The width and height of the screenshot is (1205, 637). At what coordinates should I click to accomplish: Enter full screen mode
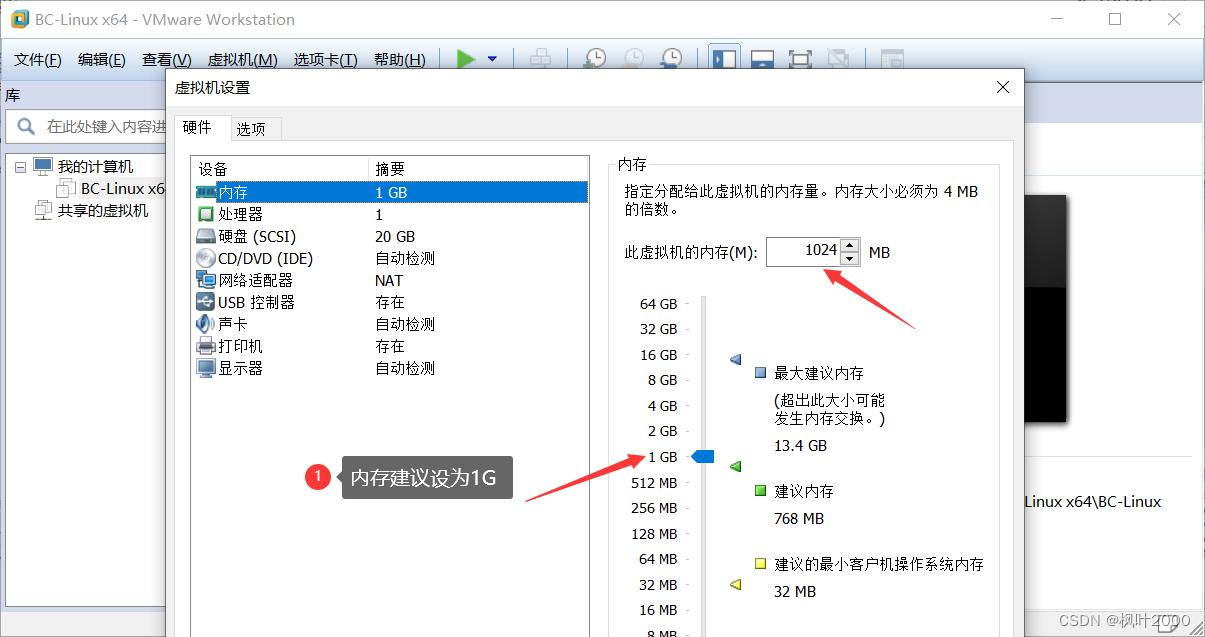[799, 58]
